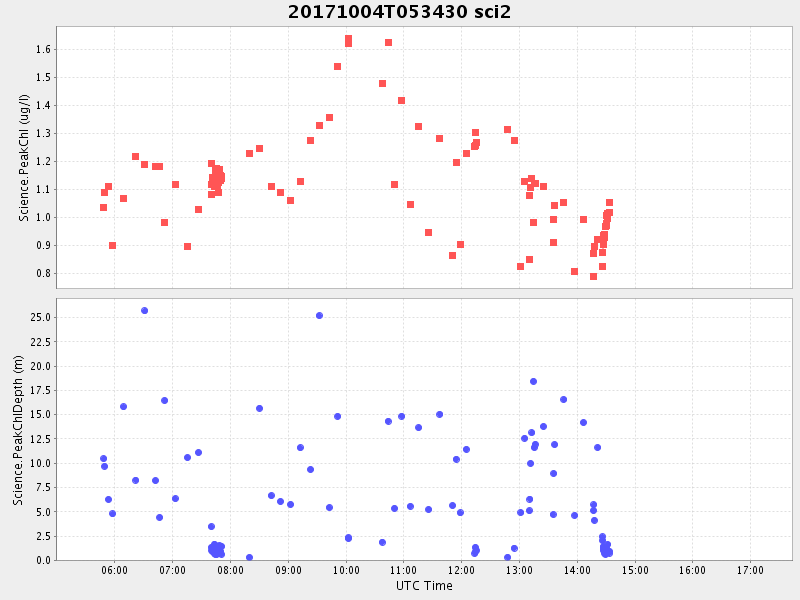Click the UTC Time axis label
Image resolution: width=800 pixels, height=600 pixels.
click(423, 586)
